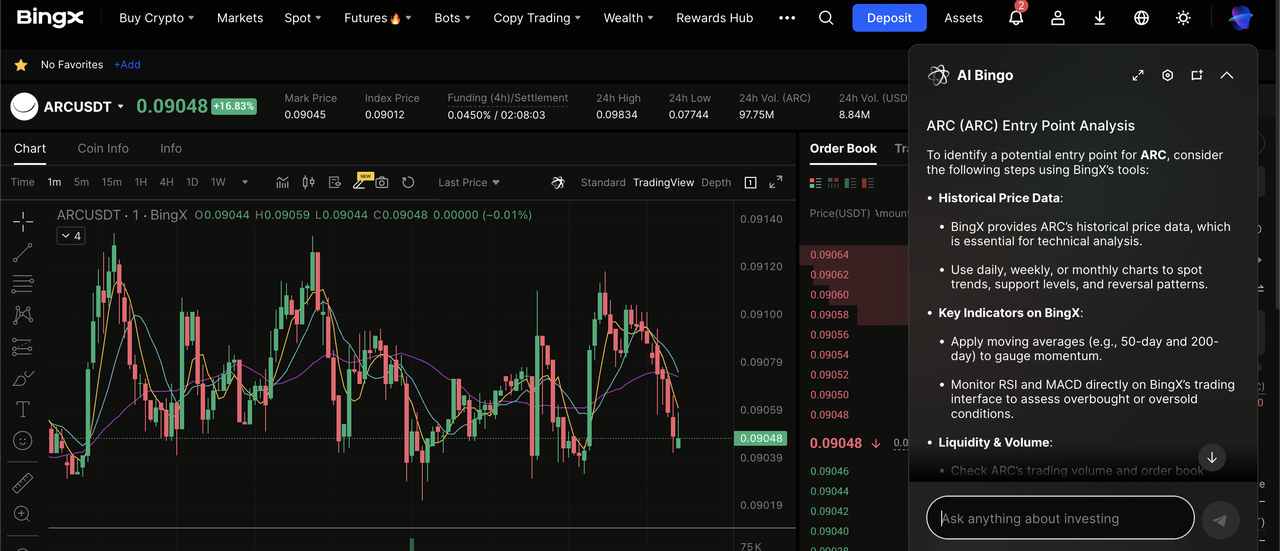Click the +Add favorites link
The height and width of the screenshot is (551, 1280).
tap(127, 65)
